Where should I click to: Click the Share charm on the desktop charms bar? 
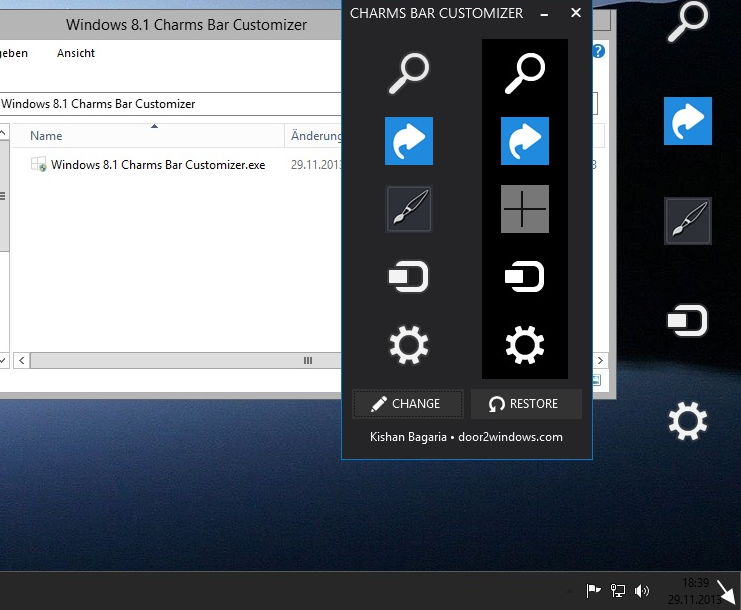(x=688, y=121)
